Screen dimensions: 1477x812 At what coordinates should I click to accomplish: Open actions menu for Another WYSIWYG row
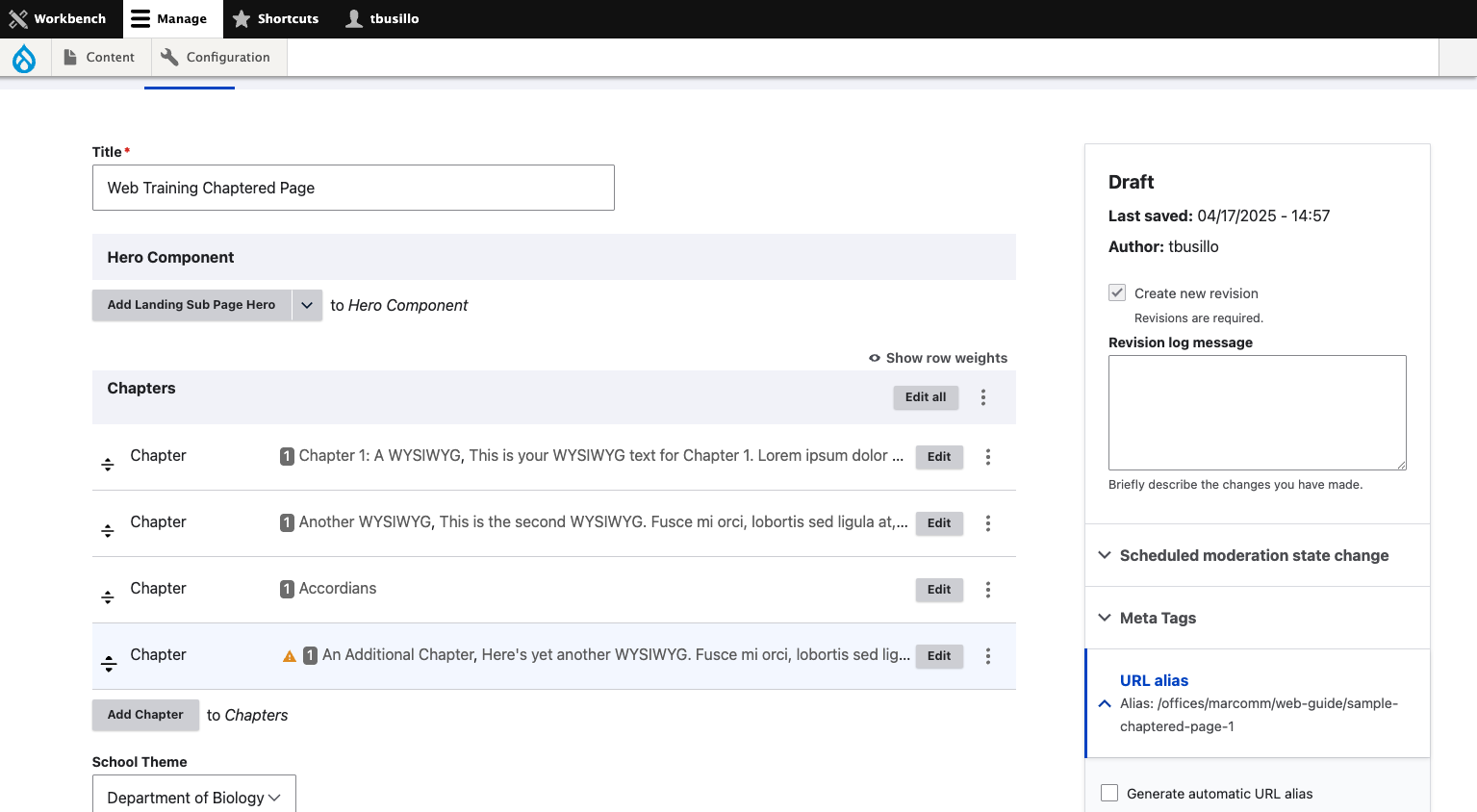(x=988, y=523)
